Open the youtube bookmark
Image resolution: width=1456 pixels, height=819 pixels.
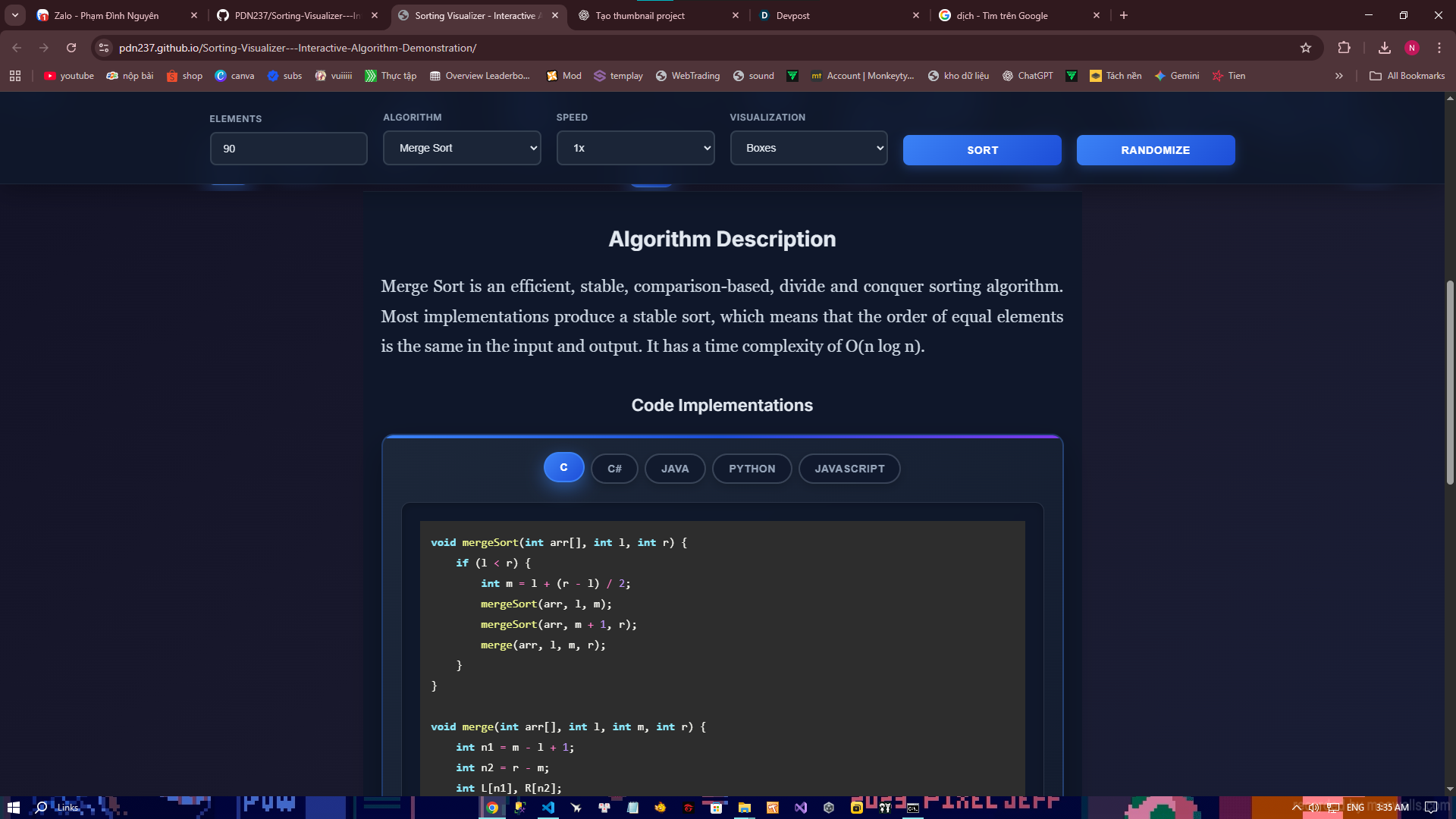[x=69, y=76]
